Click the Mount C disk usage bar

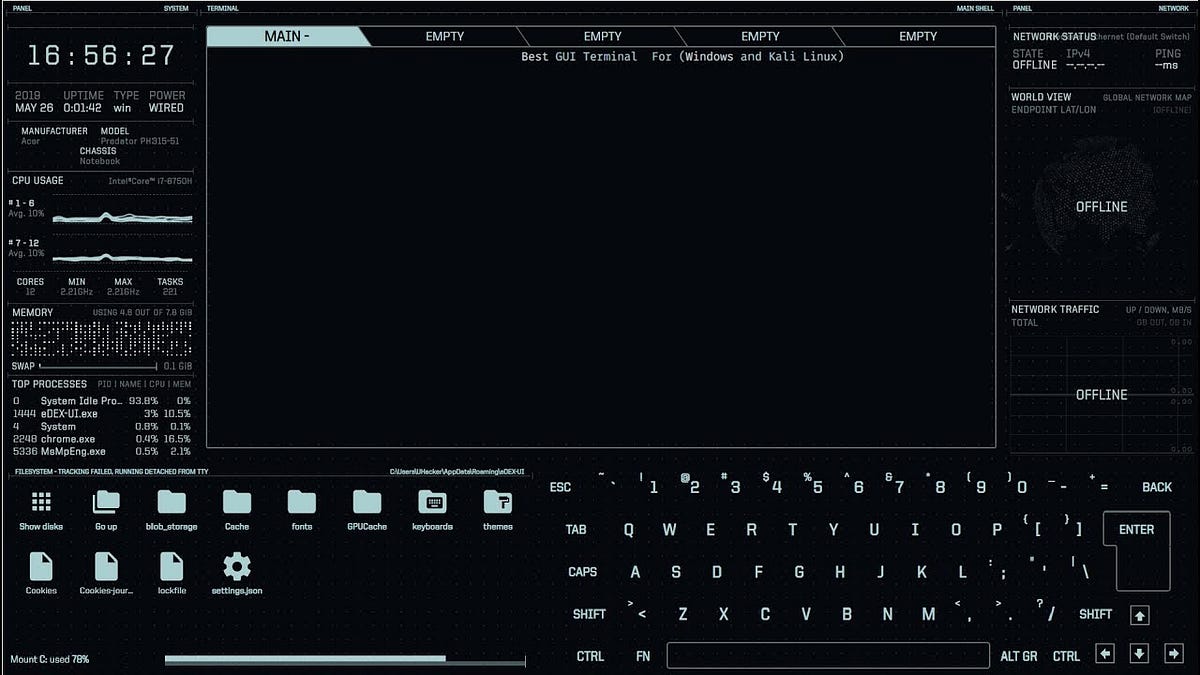point(345,660)
